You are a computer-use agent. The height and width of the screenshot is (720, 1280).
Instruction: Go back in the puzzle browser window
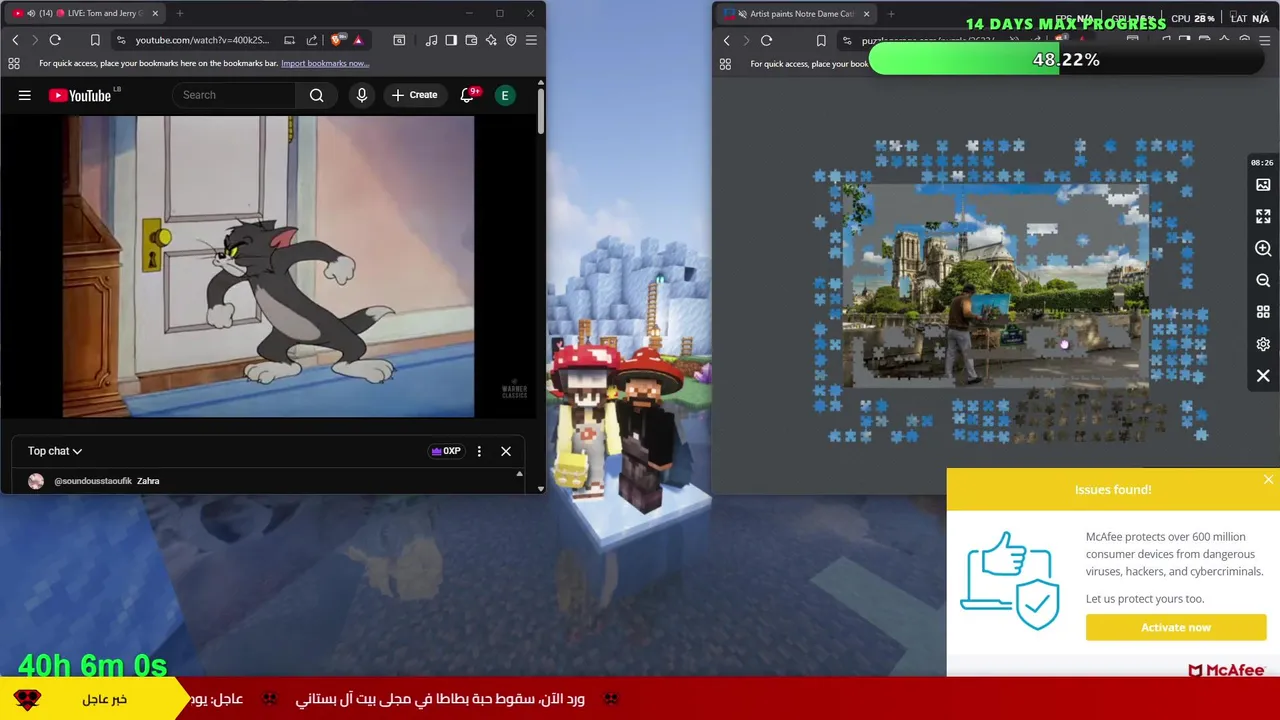pyautogui.click(x=727, y=40)
